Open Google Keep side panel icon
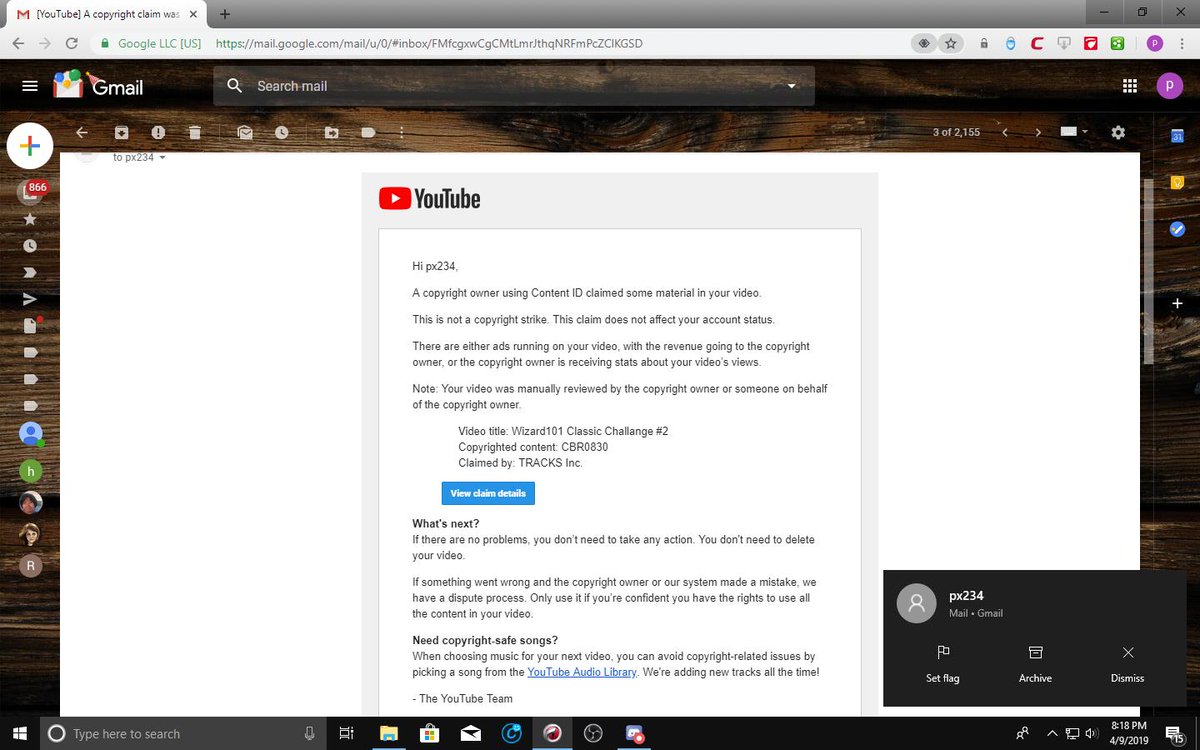The width and height of the screenshot is (1200, 750). (1177, 182)
